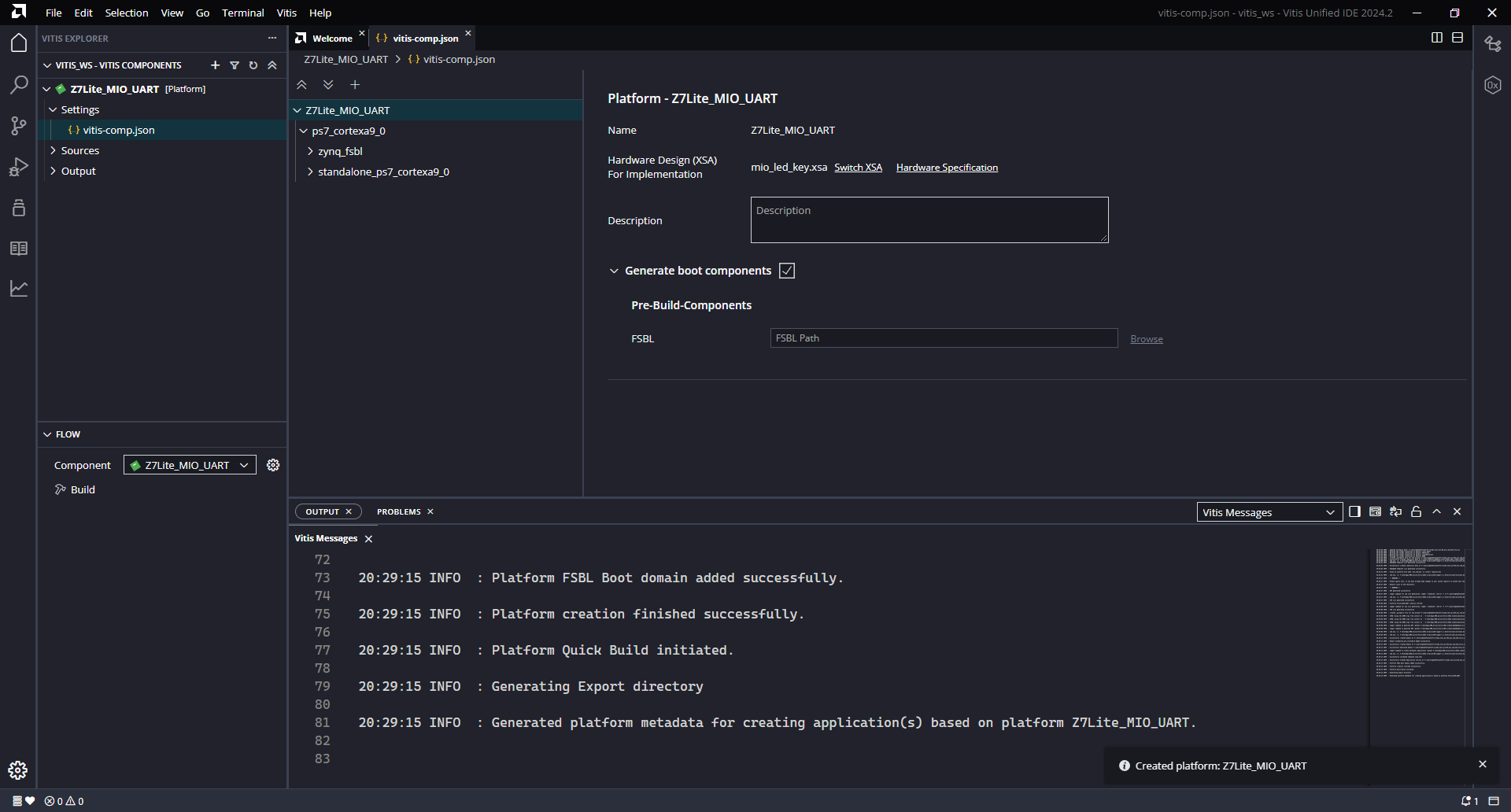Collapse the ps7_cortexa9_0 node in the editor tree
1511x812 pixels.
pos(303,131)
